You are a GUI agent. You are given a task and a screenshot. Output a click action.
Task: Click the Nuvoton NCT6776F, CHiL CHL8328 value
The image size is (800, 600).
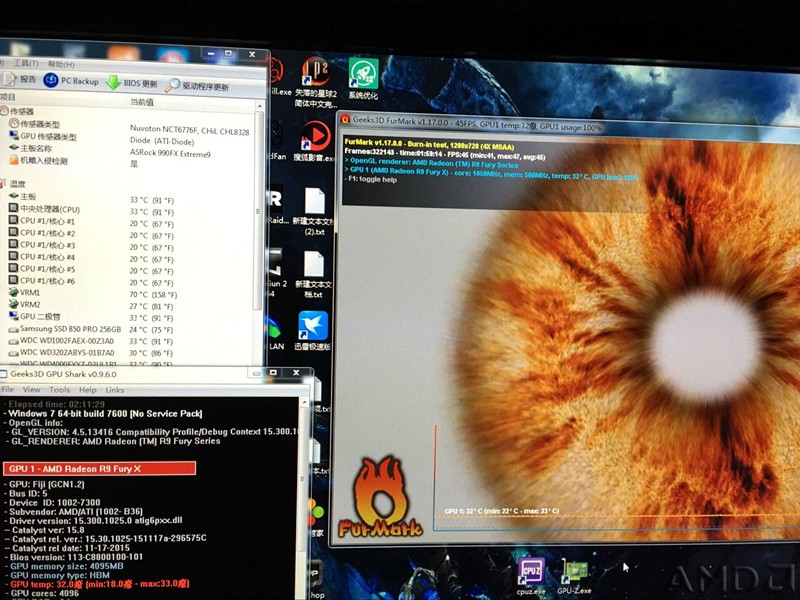[189, 130]
